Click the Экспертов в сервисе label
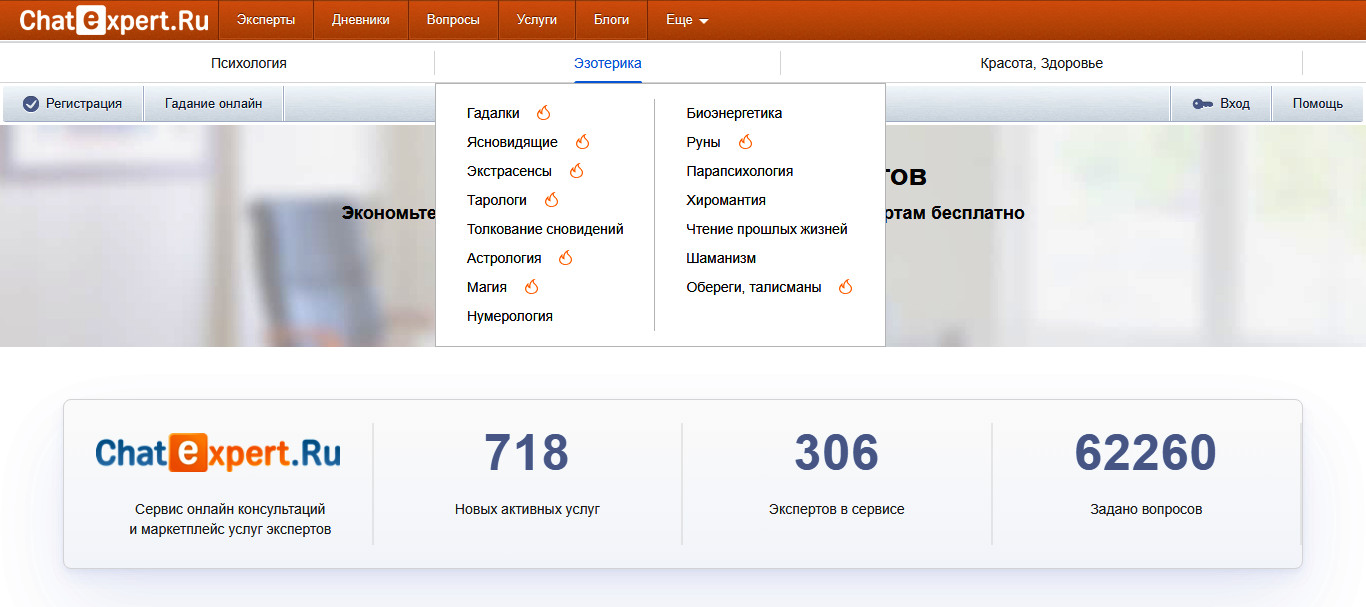1366x607 pixels. 837,509
